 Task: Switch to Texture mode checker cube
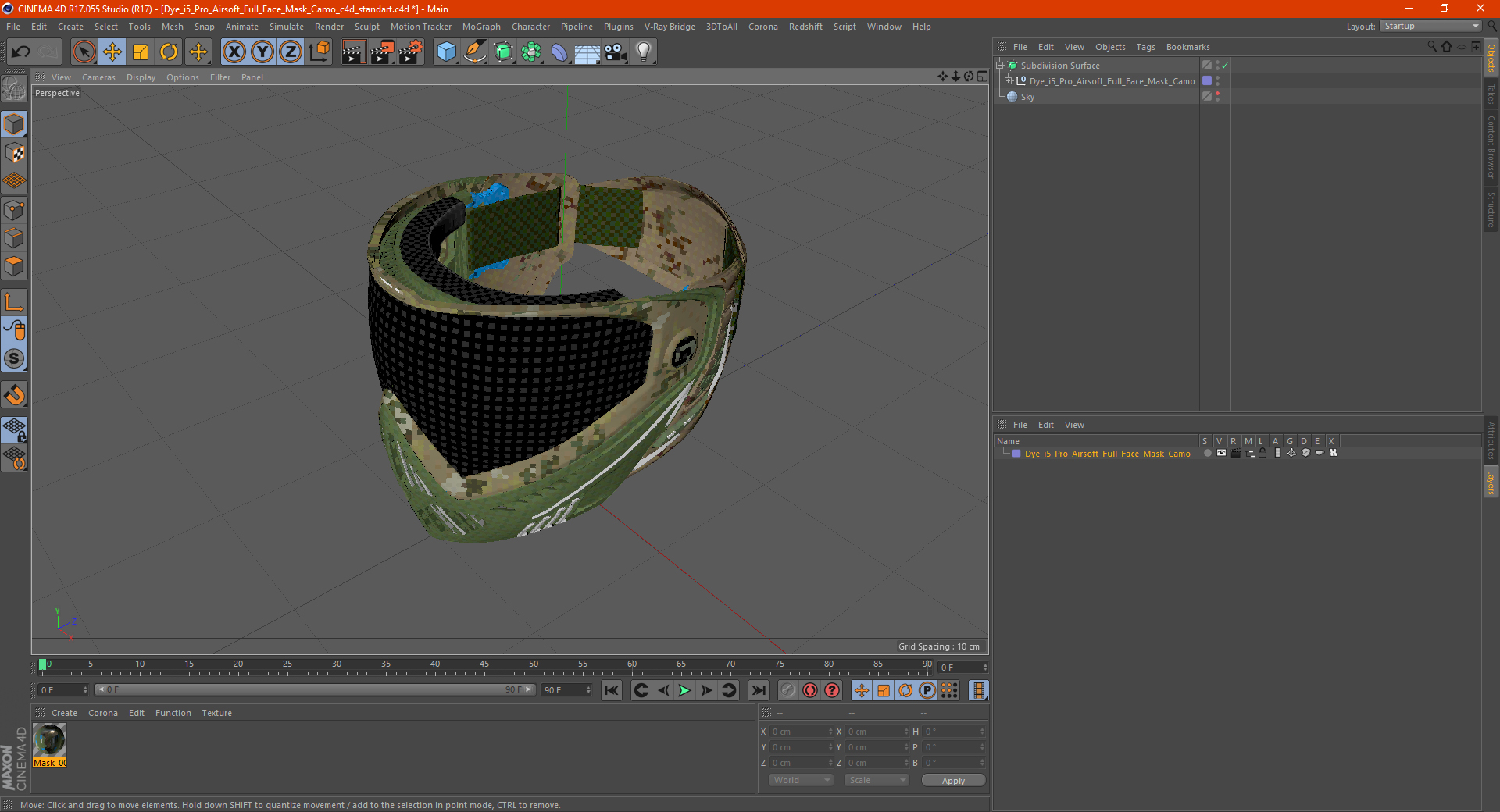coord(15,153)
